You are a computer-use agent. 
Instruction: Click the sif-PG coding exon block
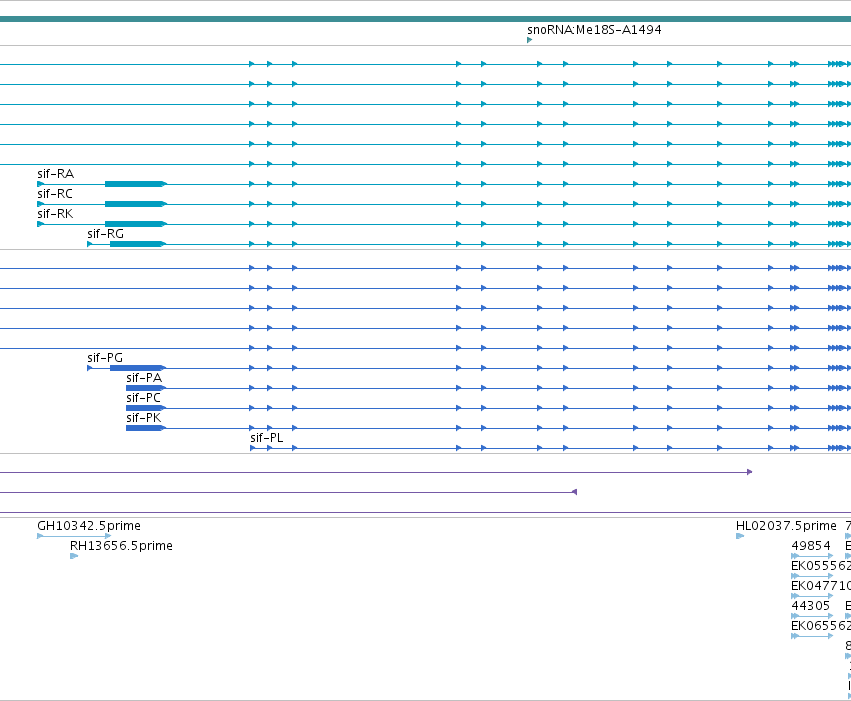coord(137,368)
